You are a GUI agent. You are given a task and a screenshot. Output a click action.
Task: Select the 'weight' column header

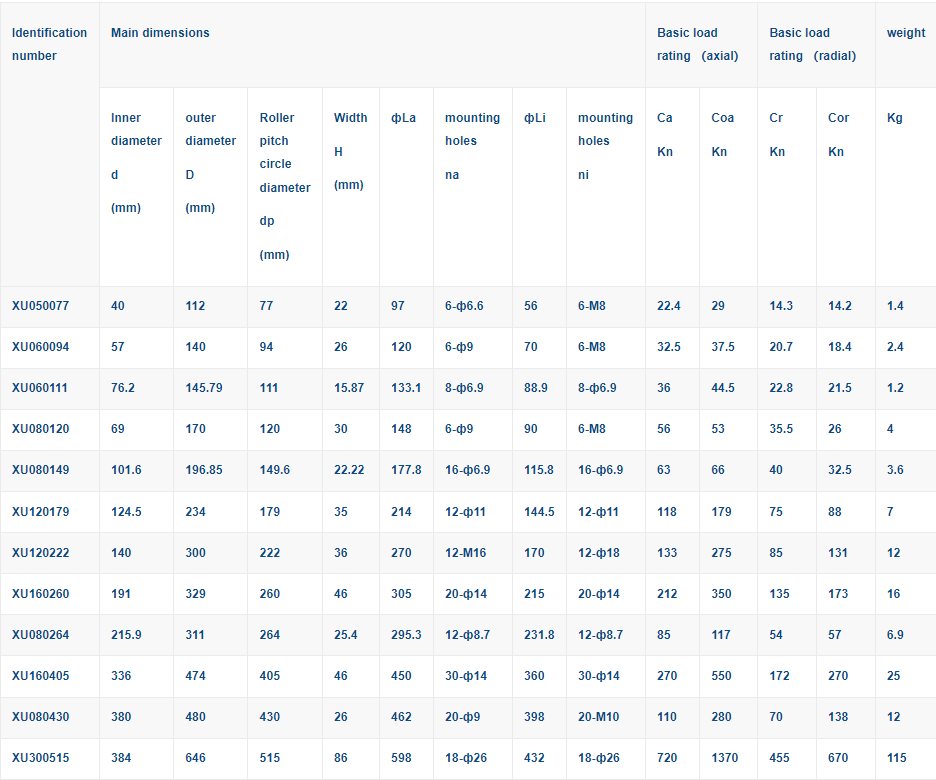coord(905,33)
